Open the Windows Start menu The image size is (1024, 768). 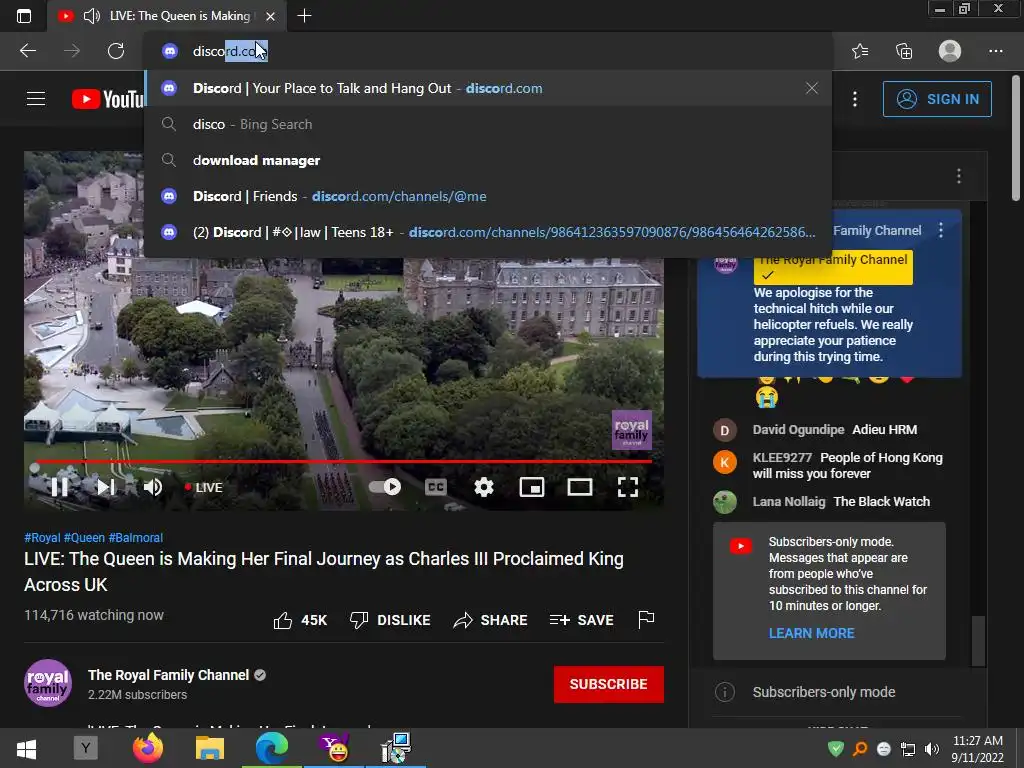click(x=26, y=748)
